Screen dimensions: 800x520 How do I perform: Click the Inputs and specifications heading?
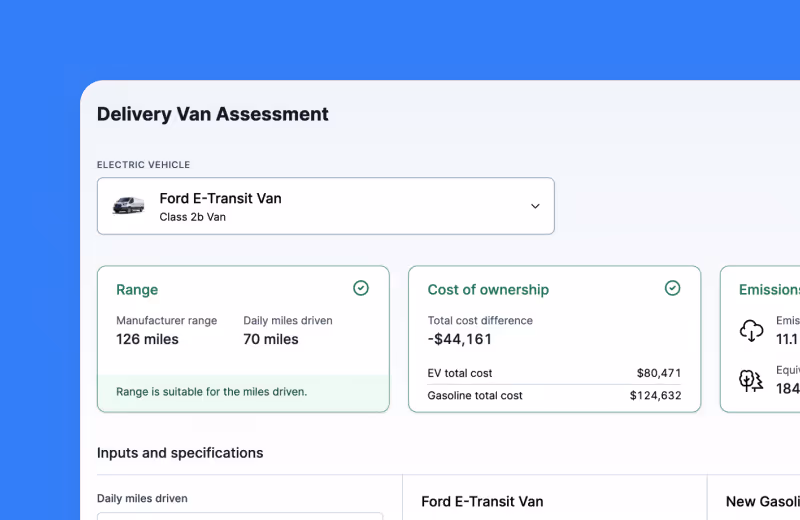(180, 453)
